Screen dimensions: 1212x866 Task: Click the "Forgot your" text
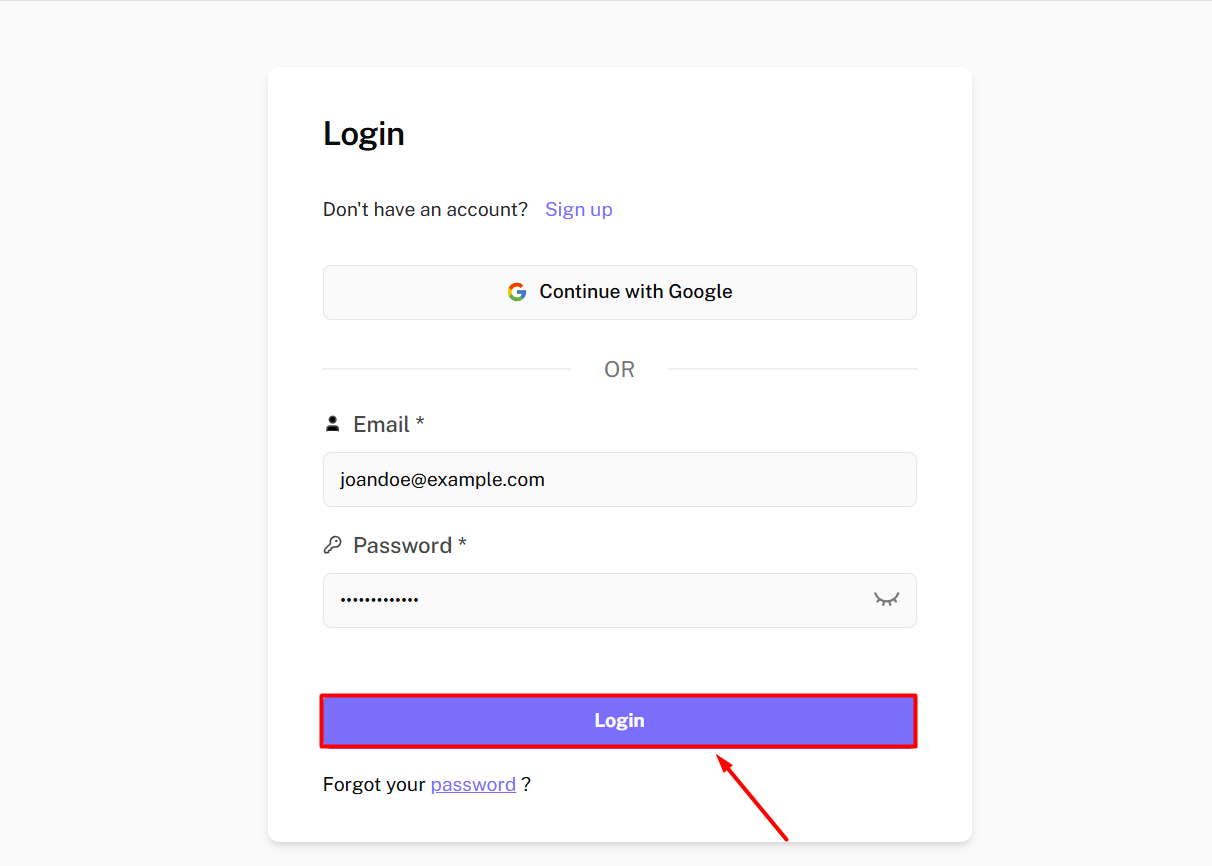click(374, 785)
